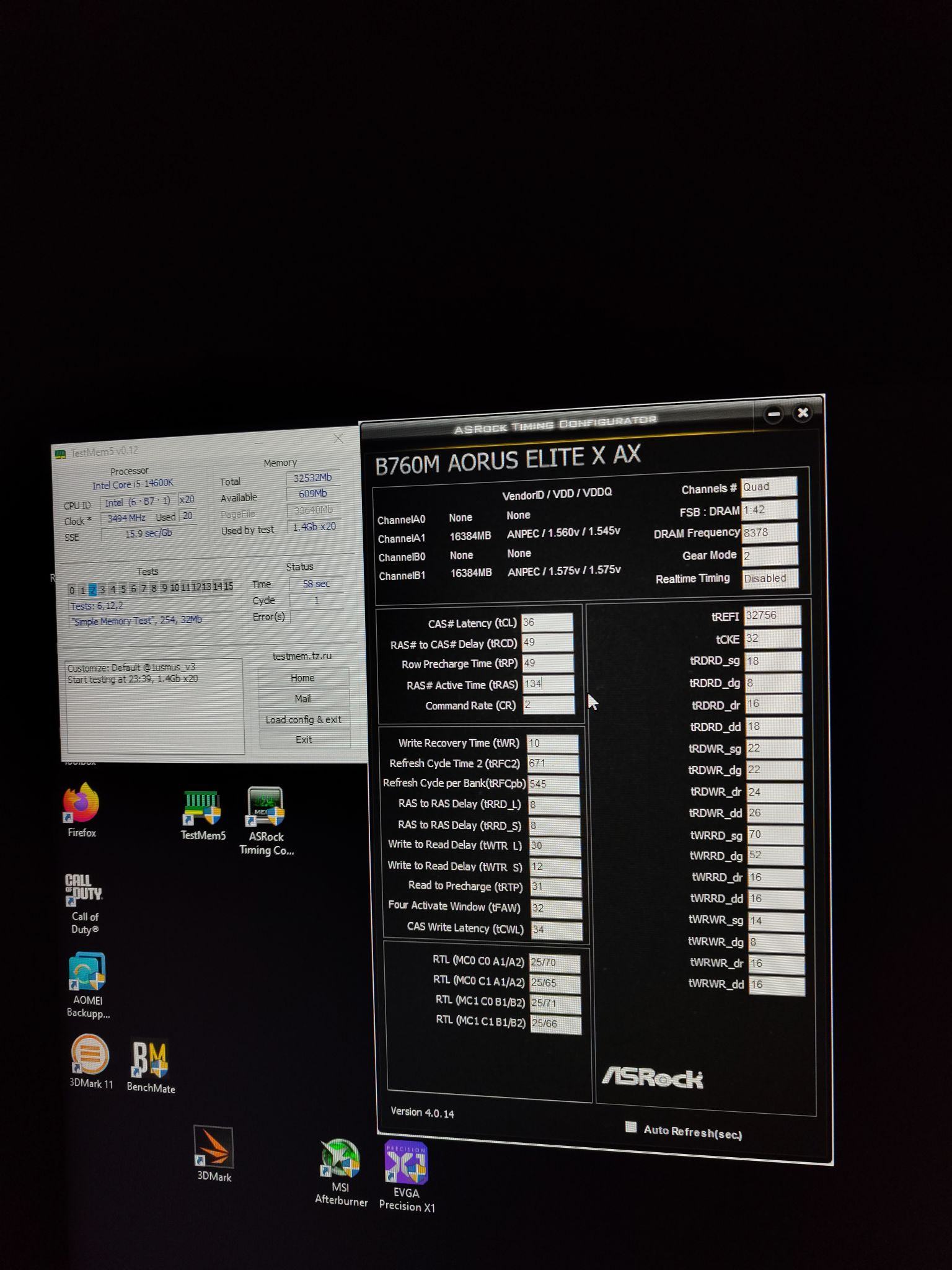Click the Refresh Cycle Time 2 (tRFC2) field

tap(553, 763)
